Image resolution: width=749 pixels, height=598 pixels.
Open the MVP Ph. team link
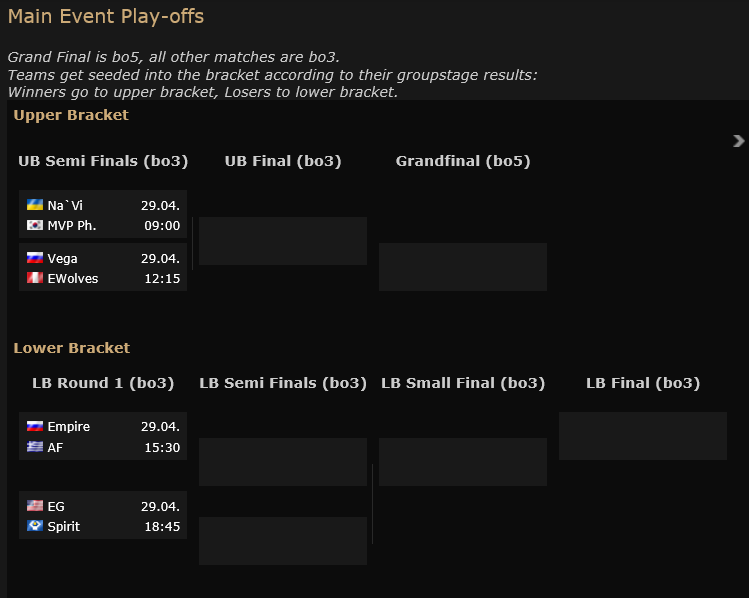(71, 225)
